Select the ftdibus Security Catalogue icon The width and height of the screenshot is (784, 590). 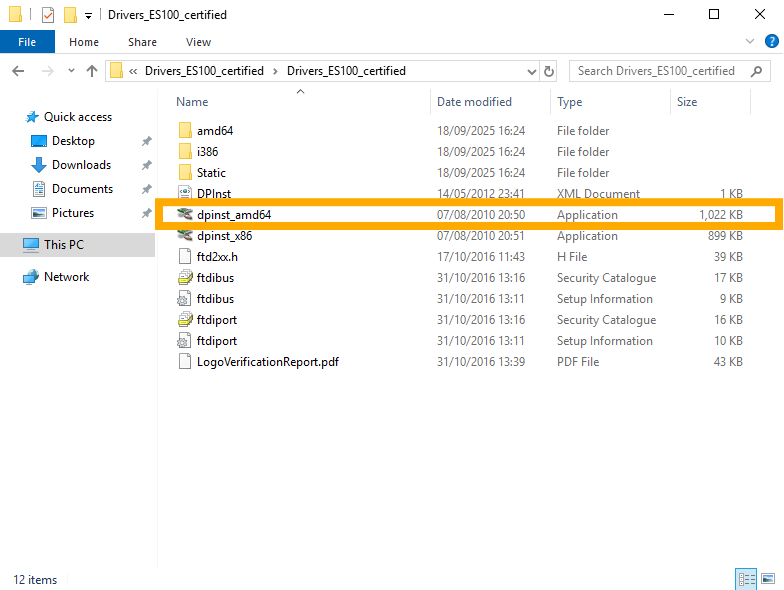coord(184,278)
